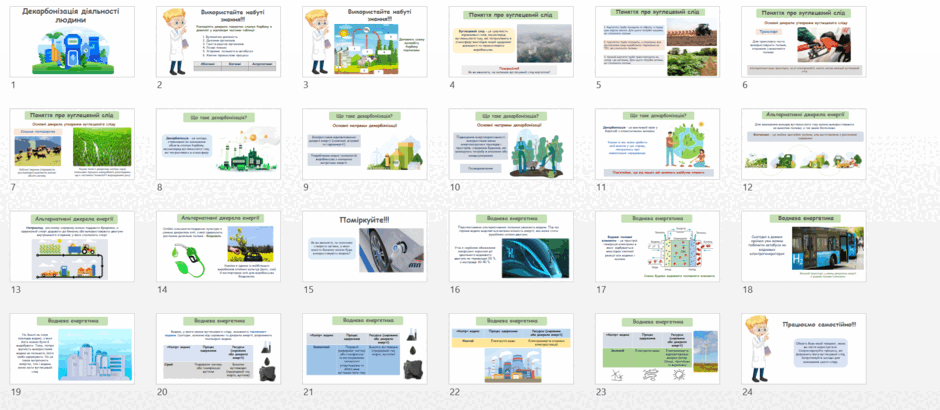Viewport: 940px width, 410px height.
Task: Select slide 3 carbon cycle diagram
Action: 364,41
